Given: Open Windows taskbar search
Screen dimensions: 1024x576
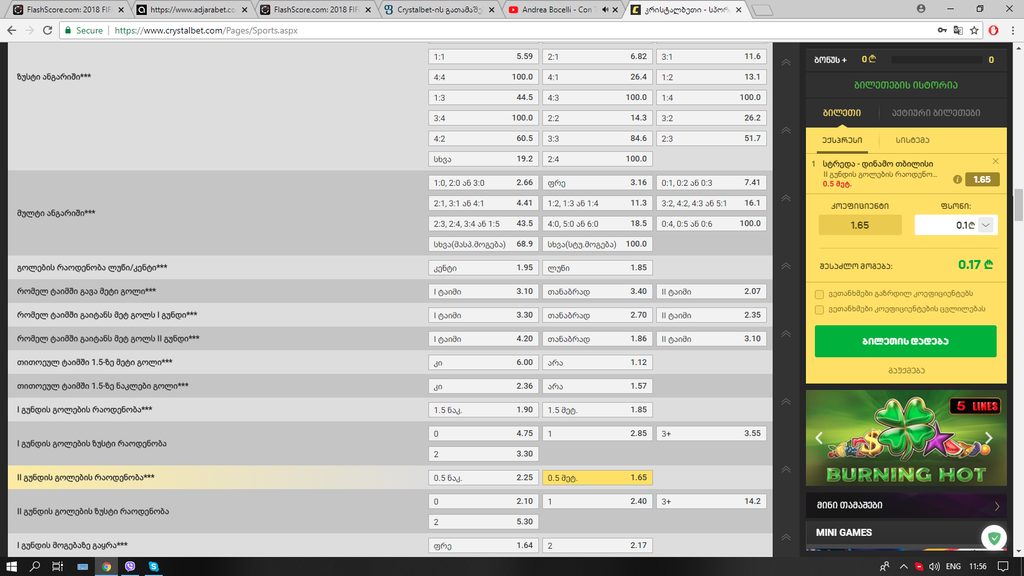Looking at the screenshot, I should pyautogui.click(x=35, y=566).
